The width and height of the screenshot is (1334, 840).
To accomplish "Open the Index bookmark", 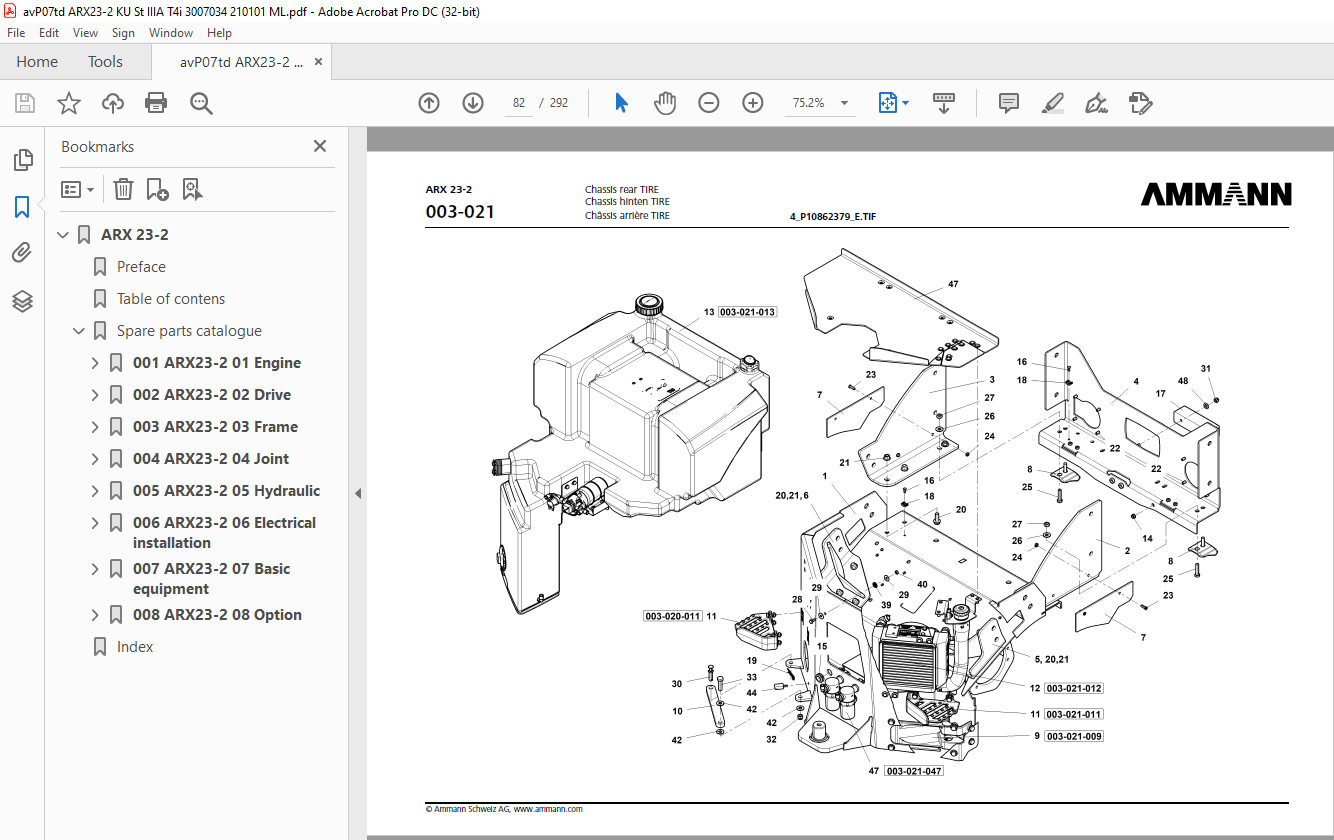I will point(135,647).
